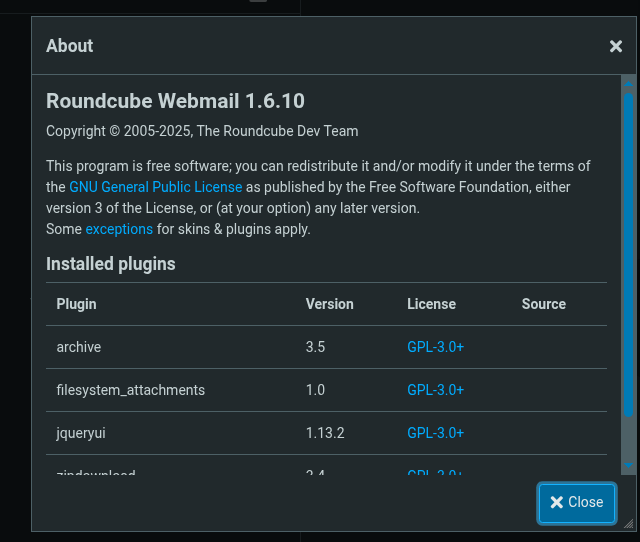The width and height of the screenshot is (640, 542).
Task: Click the Roundcube Webmail 1.6.10 heading
Action: click(x=175, y=101)
